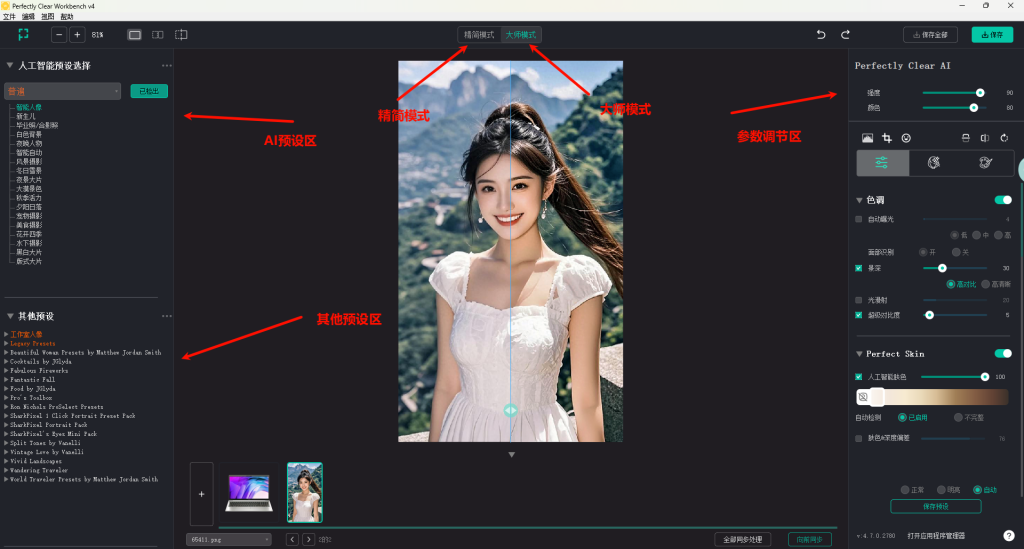
Task: Click the zoom in plus button
Action: click(77, 34)
